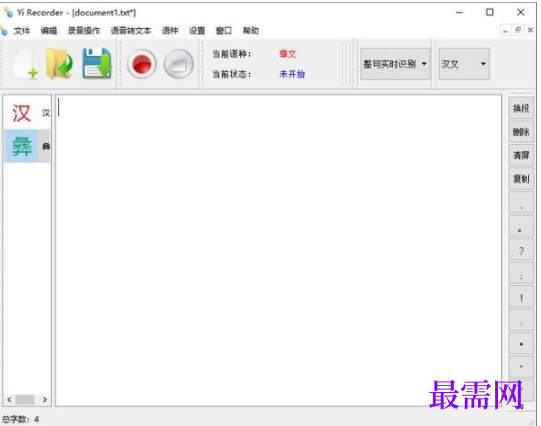Image resolution: width=541 pixels, height=426 pixels.
Task: Open the 设置 menu
Action: pos(197,31)
